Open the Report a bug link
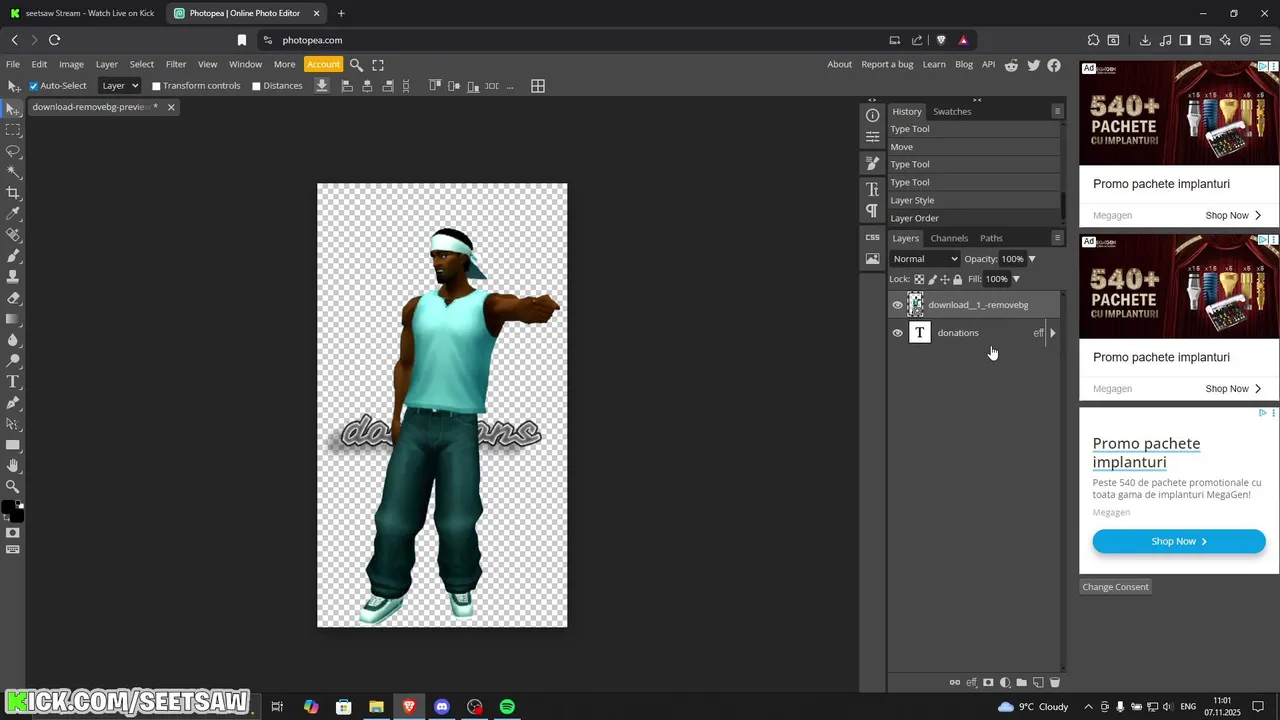The height and width of the screenshot is (720, 1280). [887, 65]
